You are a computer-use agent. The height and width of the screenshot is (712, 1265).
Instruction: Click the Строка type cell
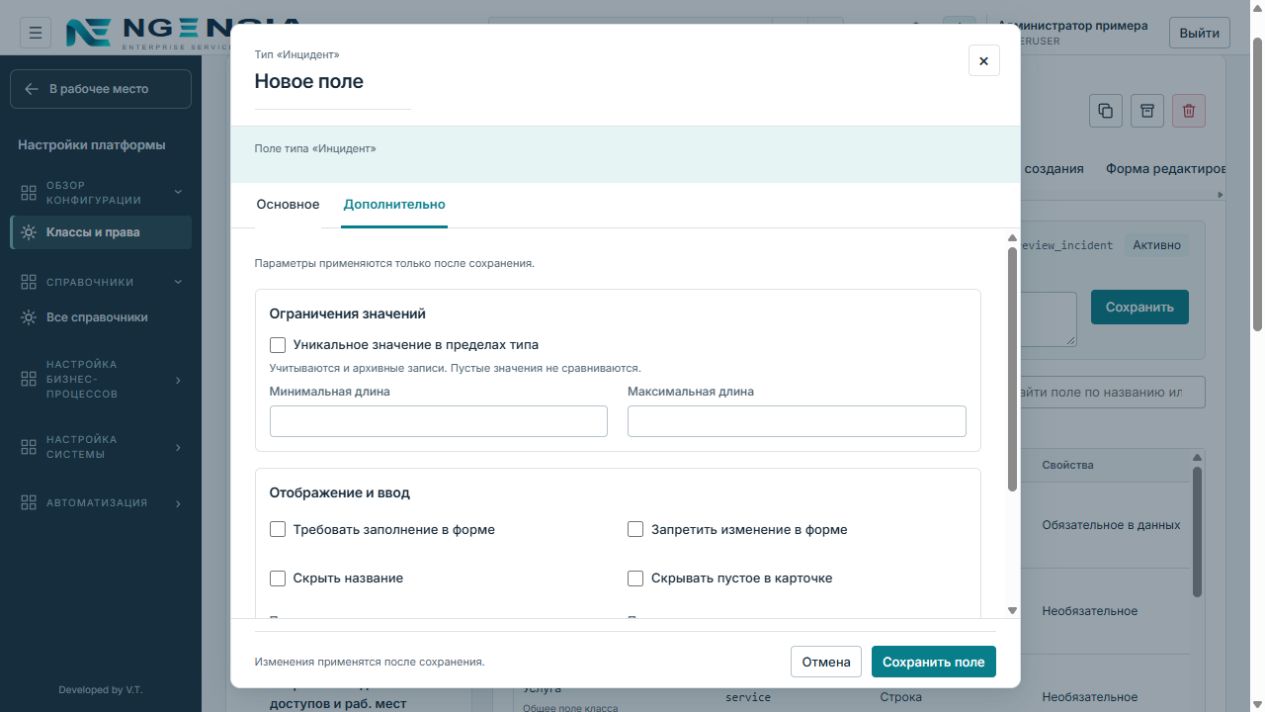901,697
